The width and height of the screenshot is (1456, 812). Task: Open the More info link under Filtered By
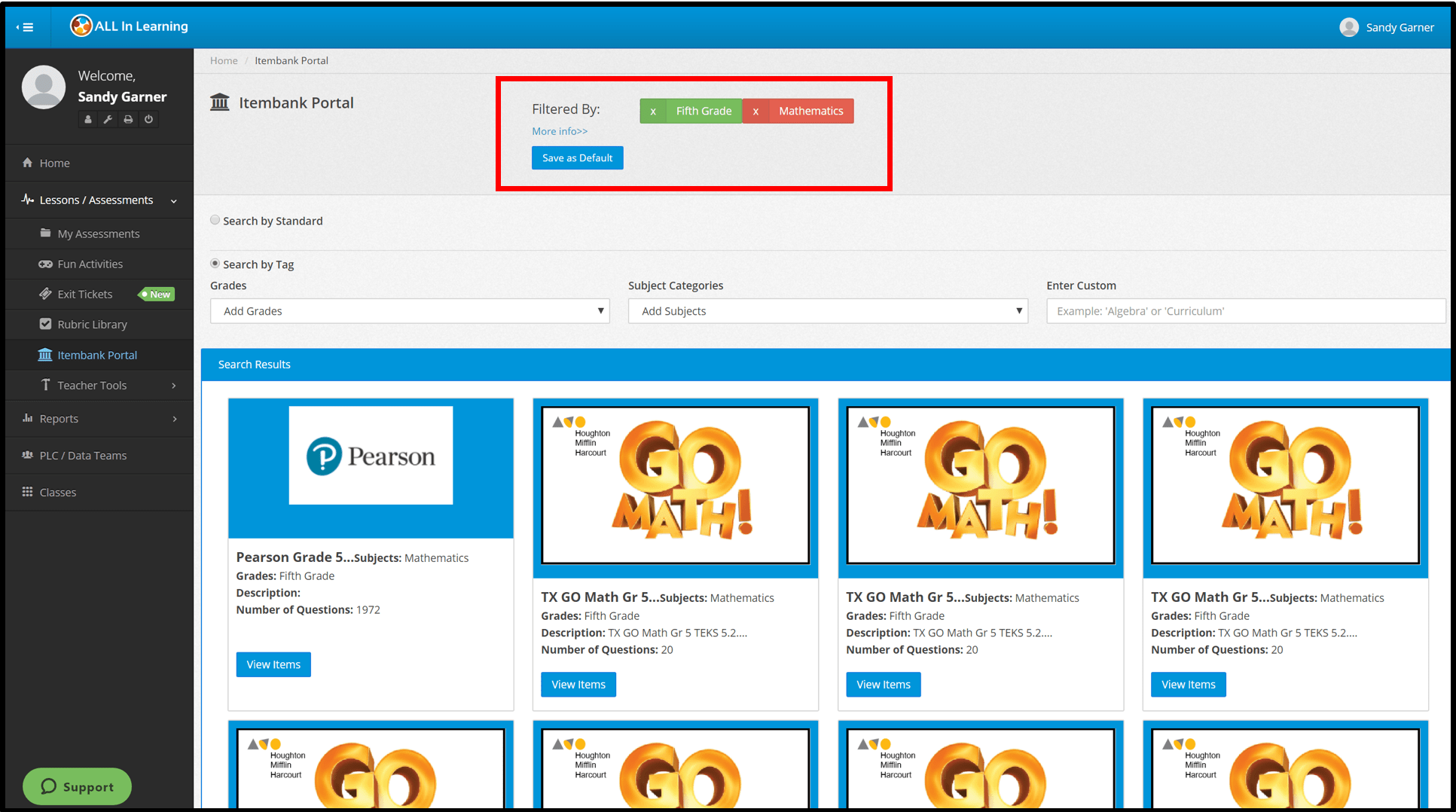click(x=559, y=131)
